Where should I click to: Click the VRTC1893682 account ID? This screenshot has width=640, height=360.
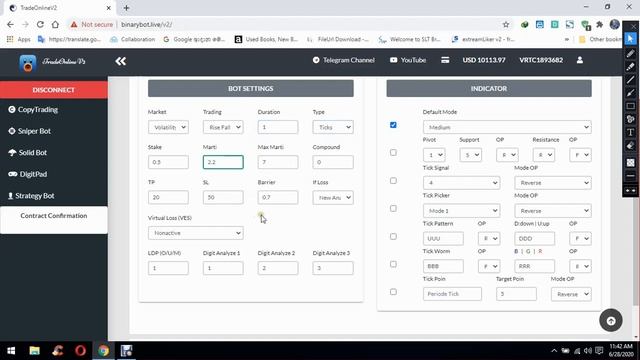[541, 60]
